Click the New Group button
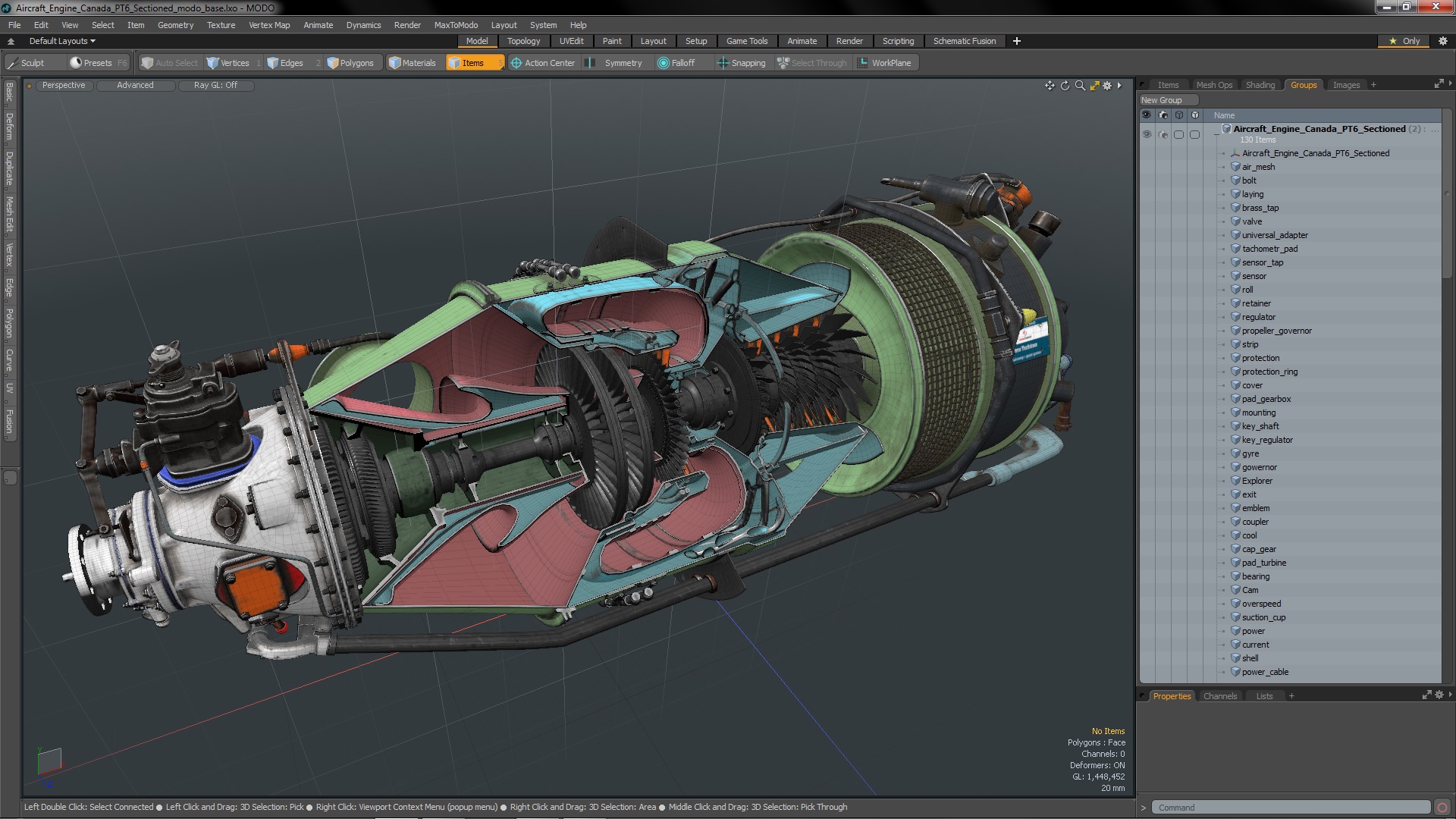The width and height of the screenshot is (1456, 819). pyautogui.click(x=1162, y=100)
